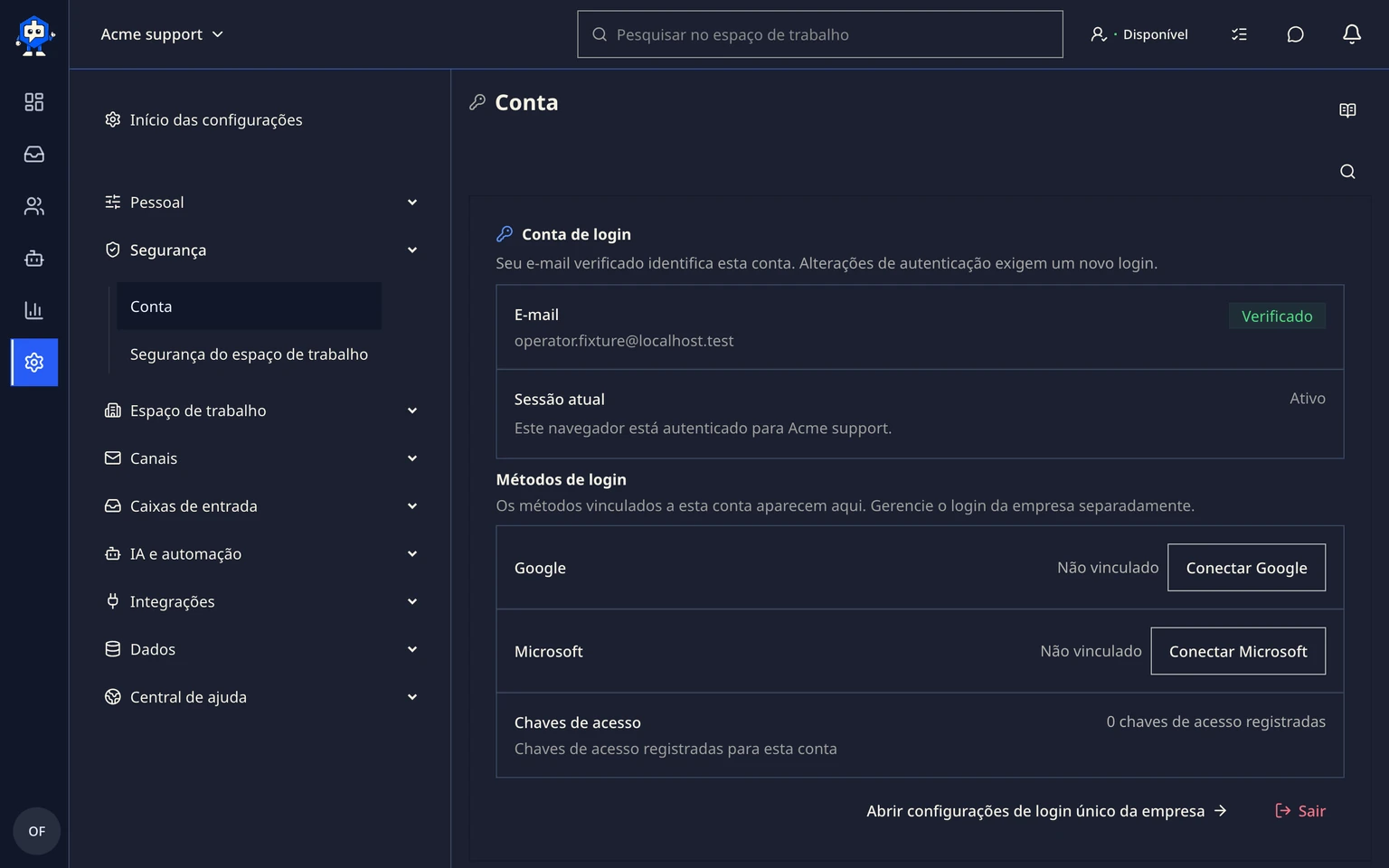Screen dimensions: 1389x868
Task: Select the settings gear icon in left rail
Action: click(x=34, y=363)
